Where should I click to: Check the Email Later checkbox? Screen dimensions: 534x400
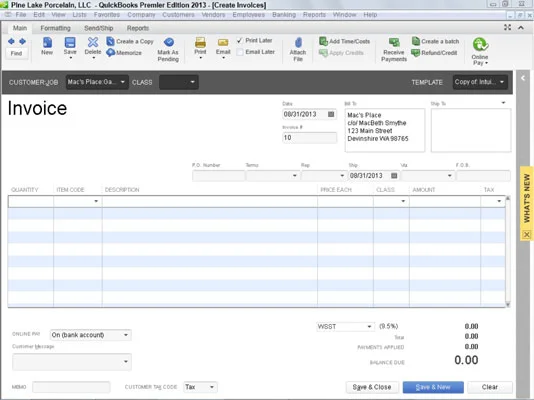(x=240, y=52)
